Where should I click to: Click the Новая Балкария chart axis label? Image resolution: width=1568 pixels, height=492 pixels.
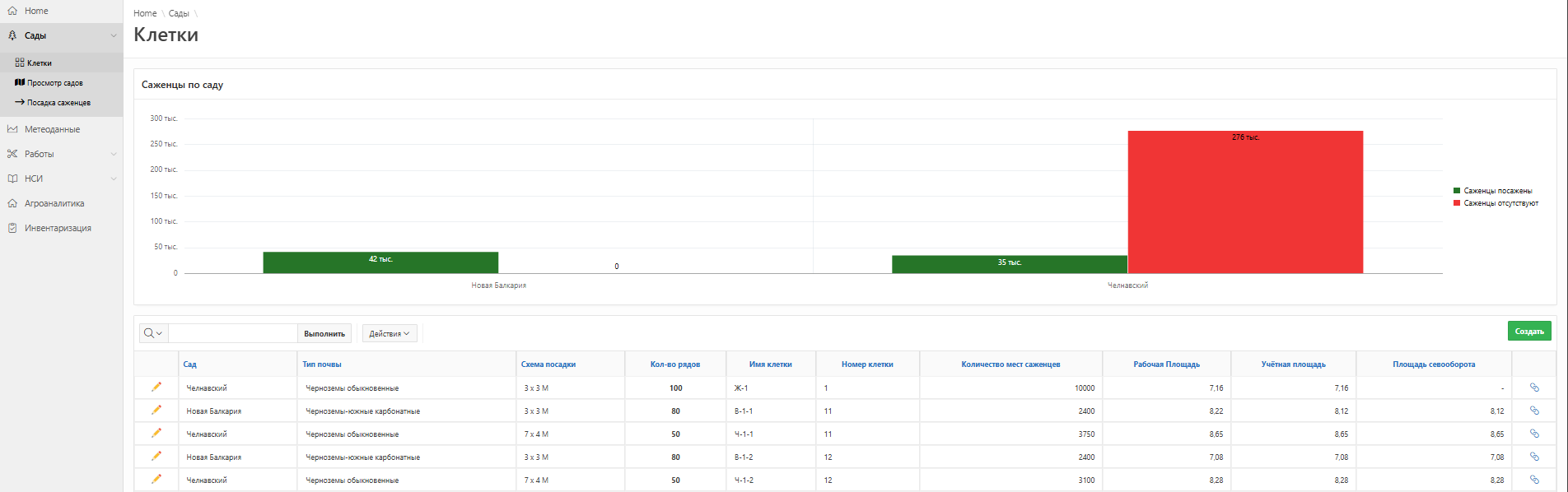498,285
